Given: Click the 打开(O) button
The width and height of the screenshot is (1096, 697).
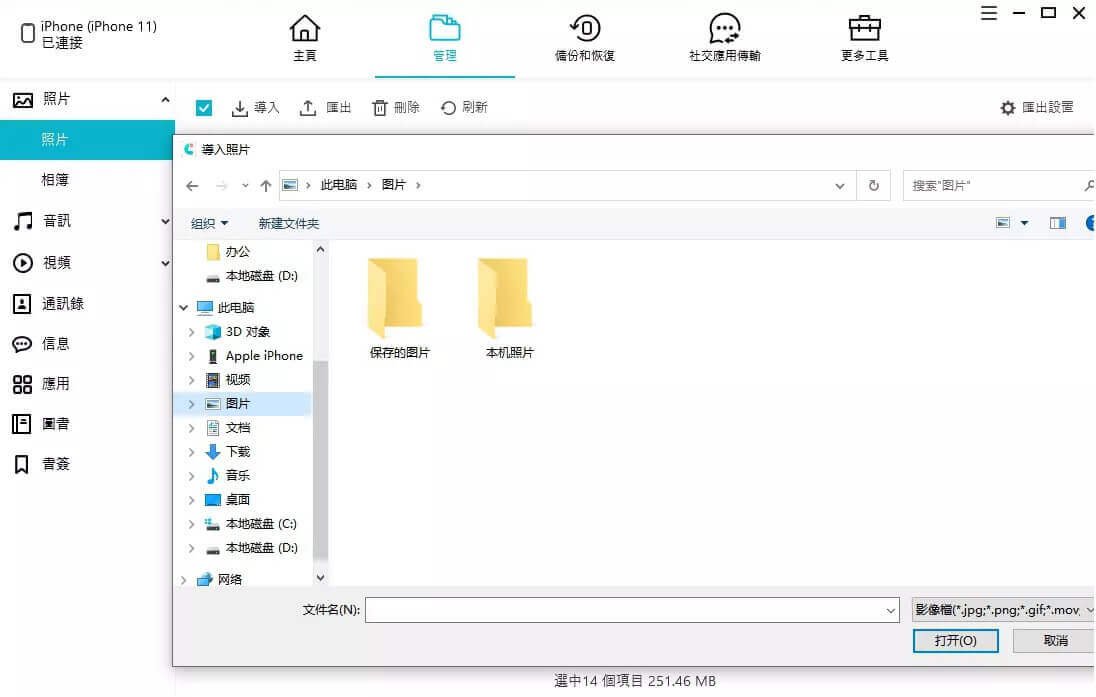Looking at the screenshot, I should pos(955,640).
